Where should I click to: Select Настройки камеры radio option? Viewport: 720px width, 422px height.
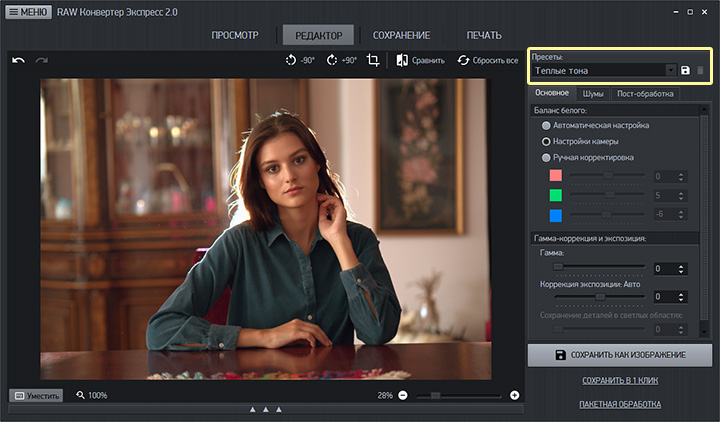tap(546, 142)
